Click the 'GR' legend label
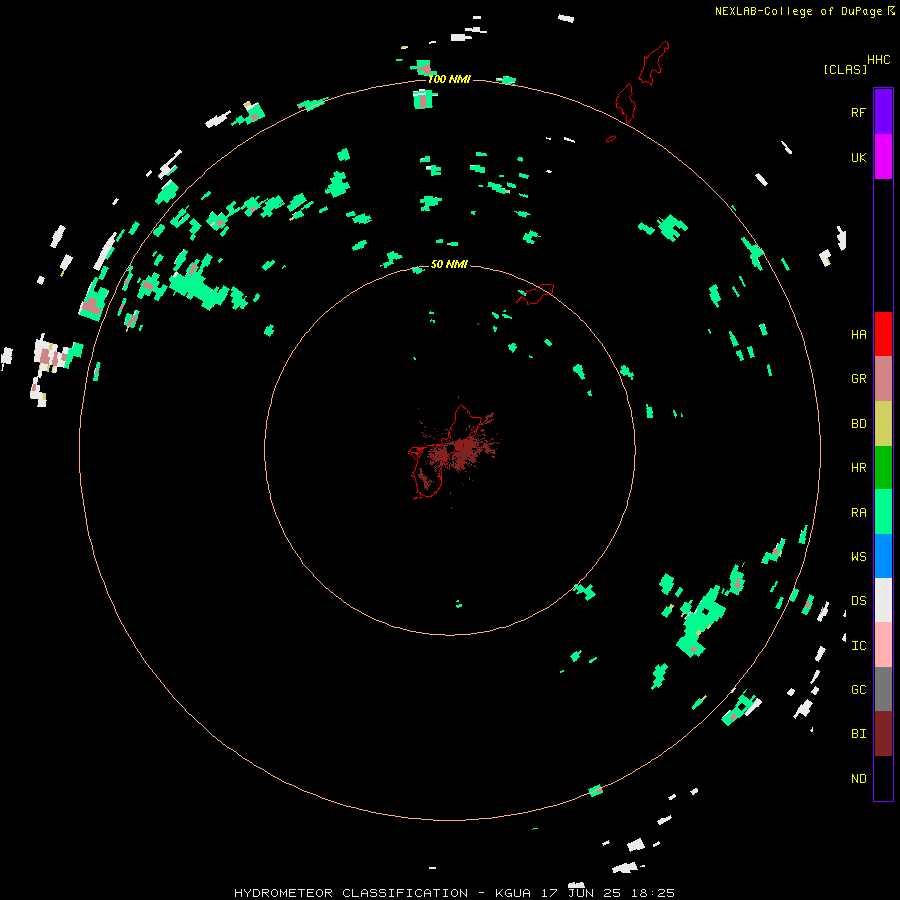This screenshot has width=900, height=900. click(858, 379)
